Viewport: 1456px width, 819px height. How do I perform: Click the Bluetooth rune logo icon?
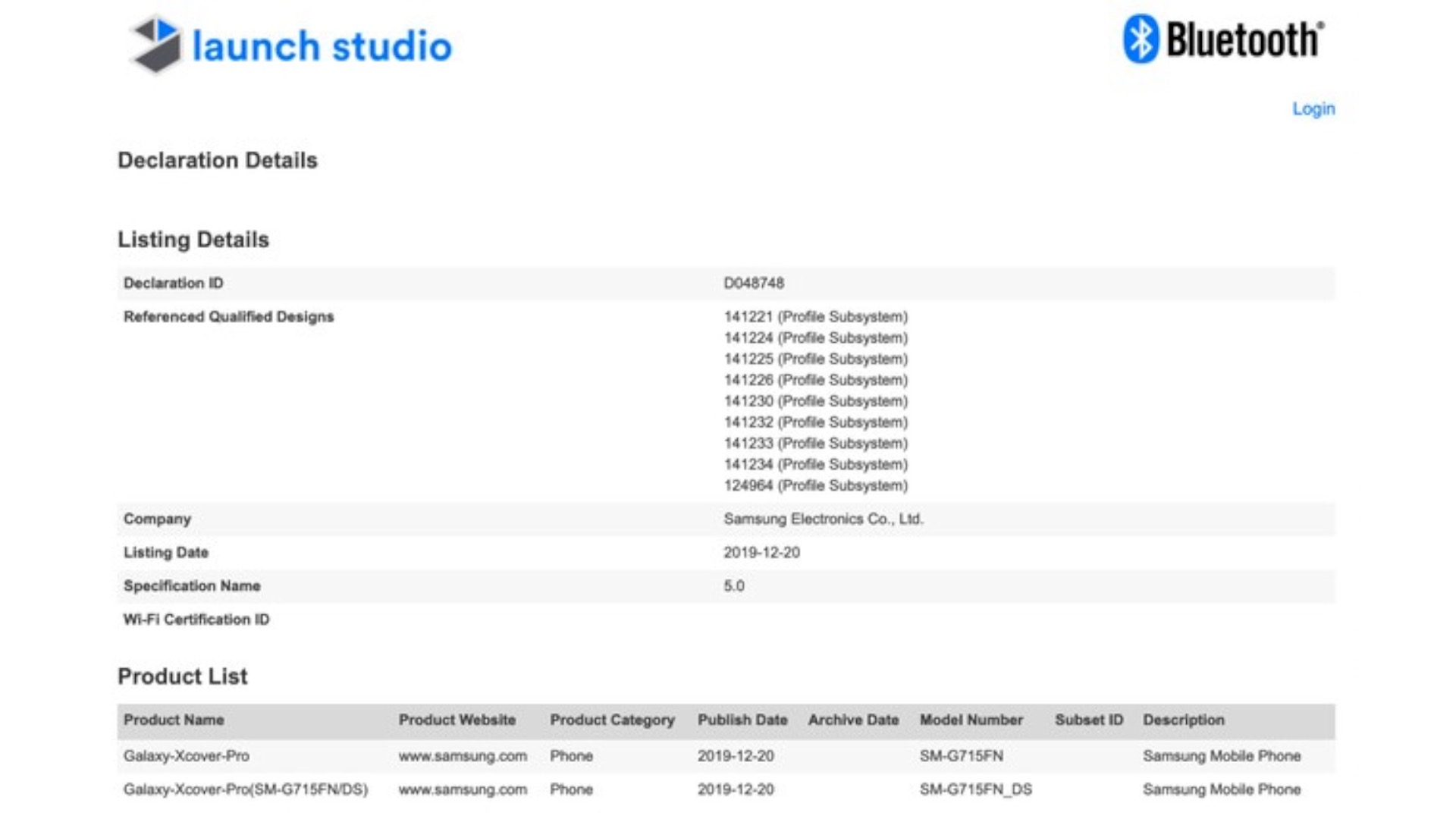pyautogui.click(x=1141, y=39)
